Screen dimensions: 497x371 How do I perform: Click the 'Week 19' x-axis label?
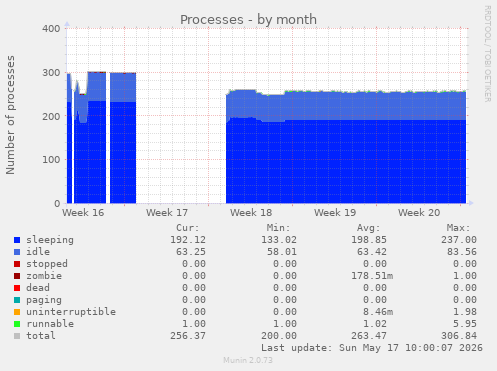click(335, 213)
